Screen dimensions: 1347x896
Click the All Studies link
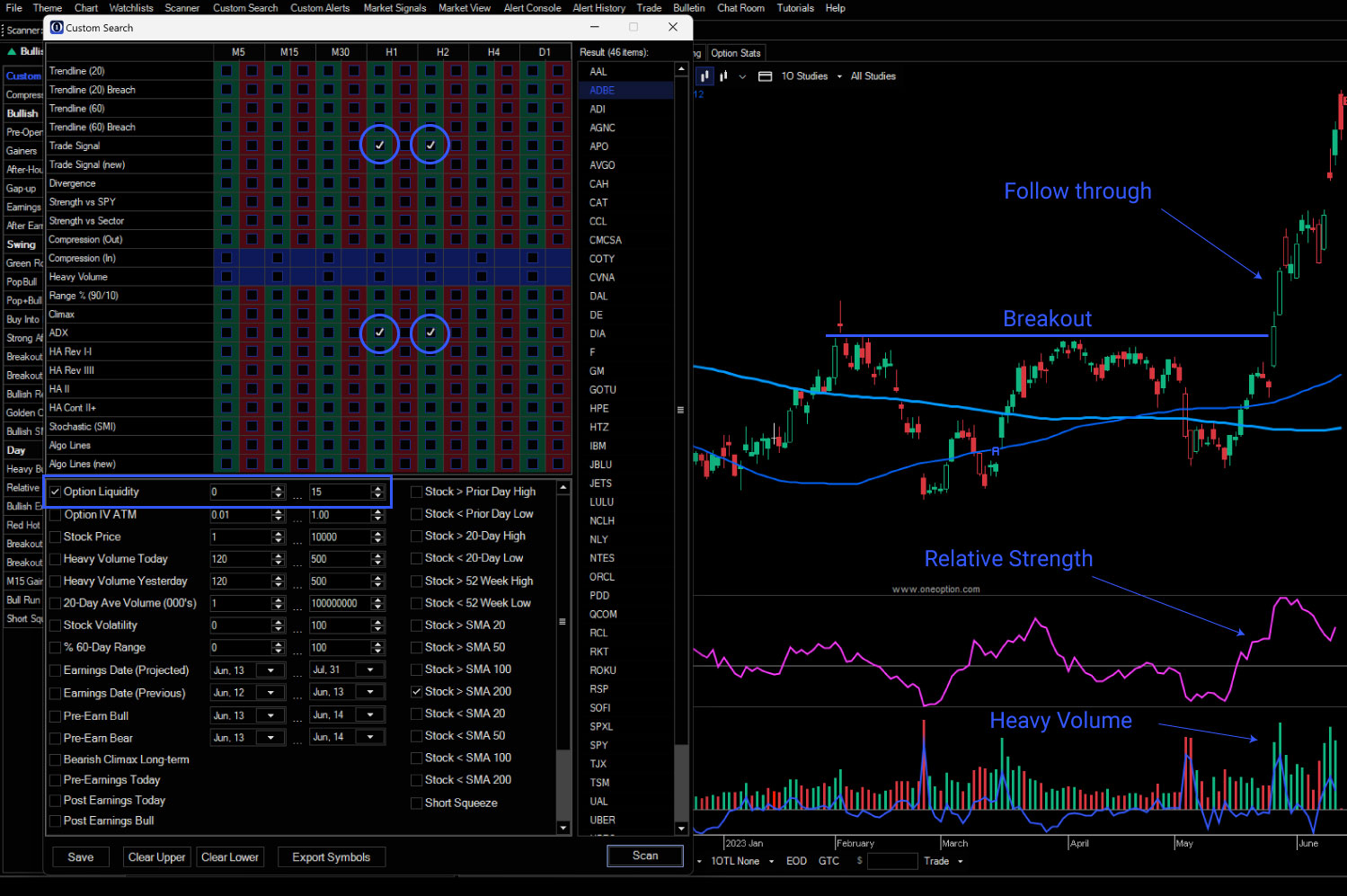[x=872, y=76]
